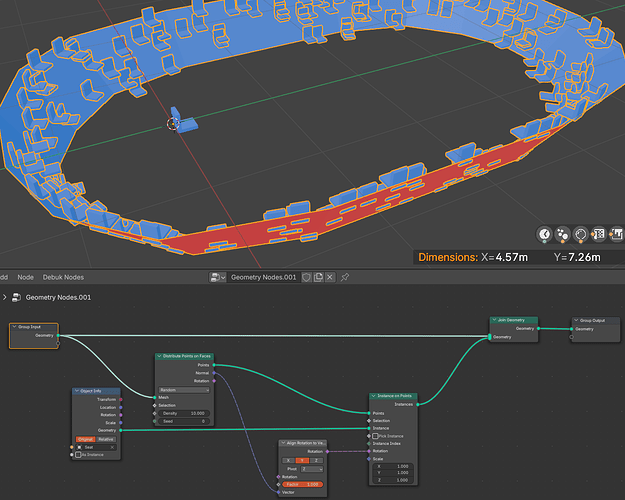Click the circular ring overlay icon
Viewport: 625px width, 500px height.
(580, 234)
